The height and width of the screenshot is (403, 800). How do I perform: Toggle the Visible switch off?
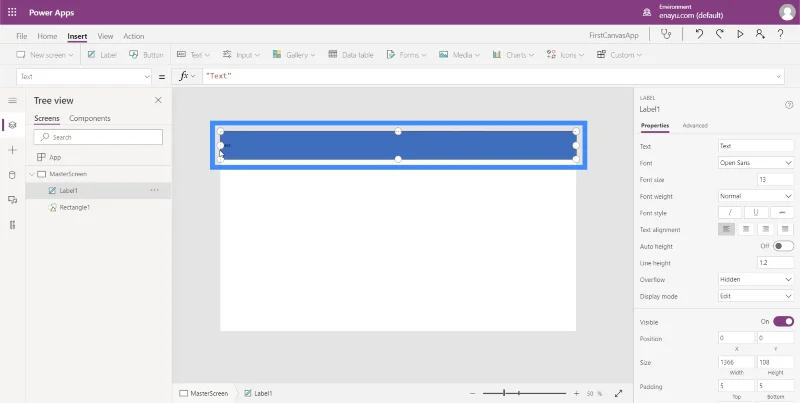783,321
